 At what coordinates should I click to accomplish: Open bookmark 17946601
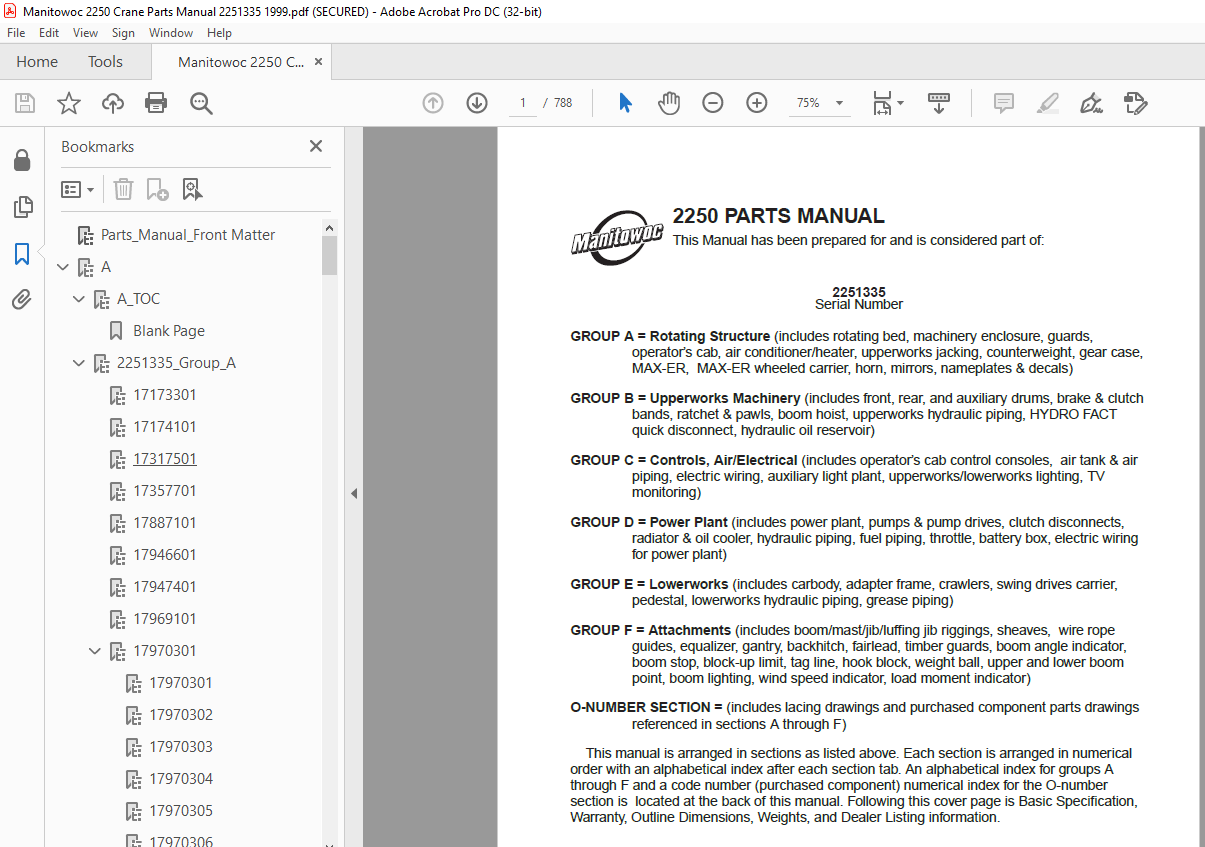coord(165,555)
